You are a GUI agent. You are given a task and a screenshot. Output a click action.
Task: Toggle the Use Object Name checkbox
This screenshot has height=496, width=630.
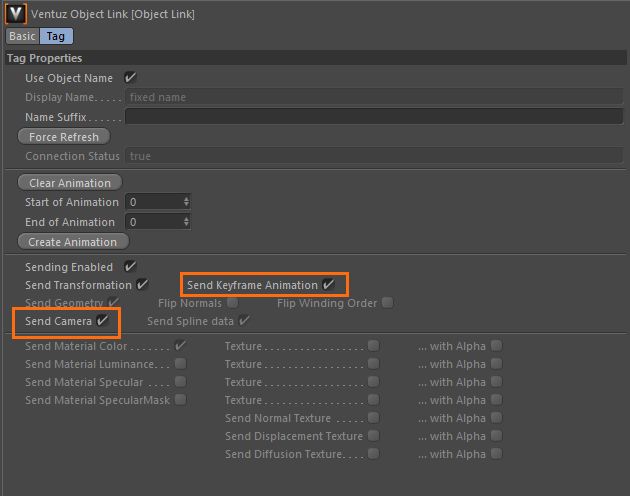click(x=130, y=78)
